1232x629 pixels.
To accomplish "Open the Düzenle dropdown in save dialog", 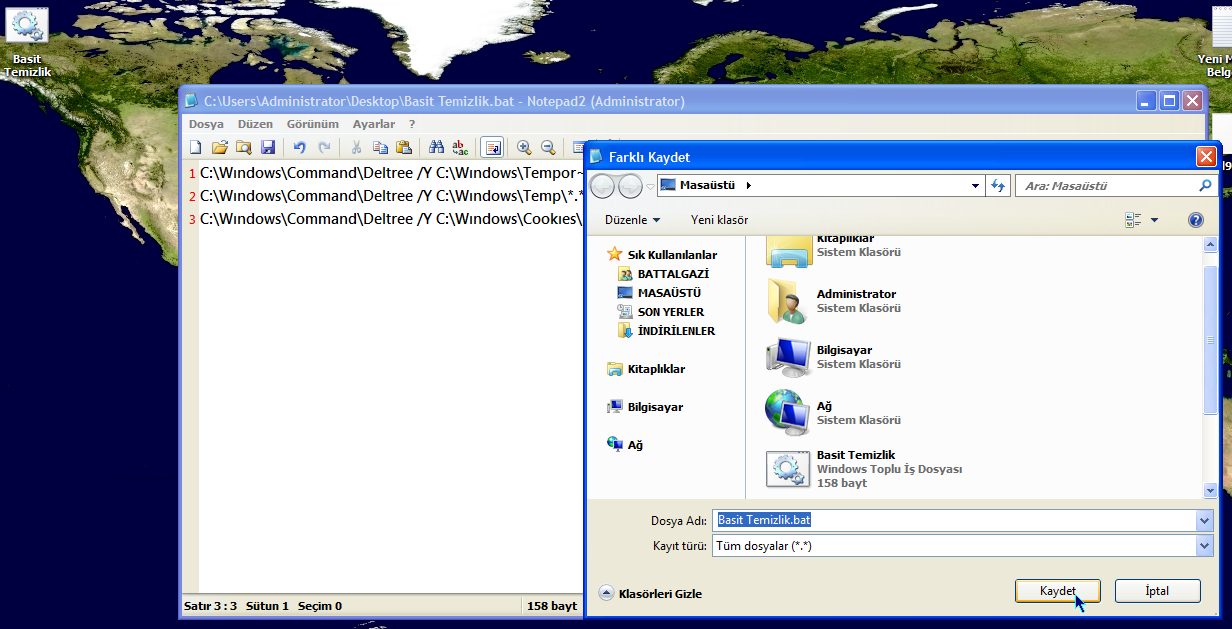I will tap(632, 220).
